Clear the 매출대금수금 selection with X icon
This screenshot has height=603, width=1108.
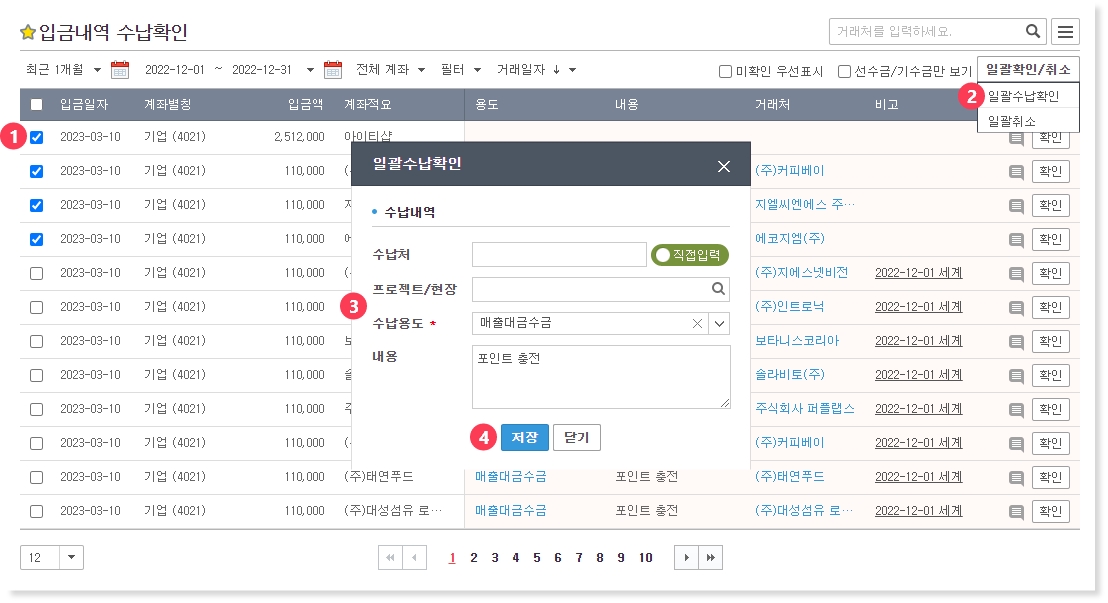[697, 323]
